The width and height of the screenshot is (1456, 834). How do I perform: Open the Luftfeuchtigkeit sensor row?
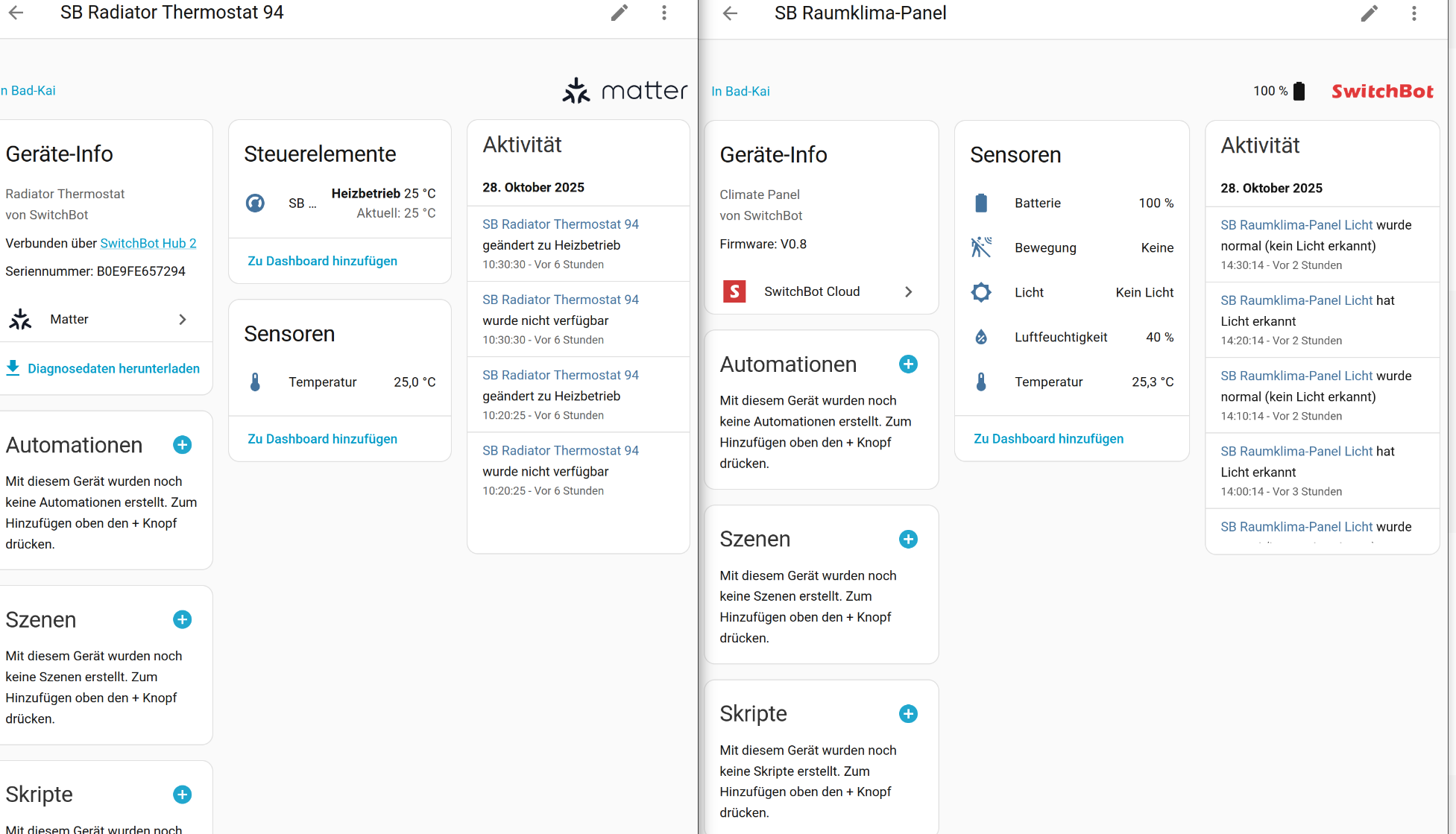1071,337
